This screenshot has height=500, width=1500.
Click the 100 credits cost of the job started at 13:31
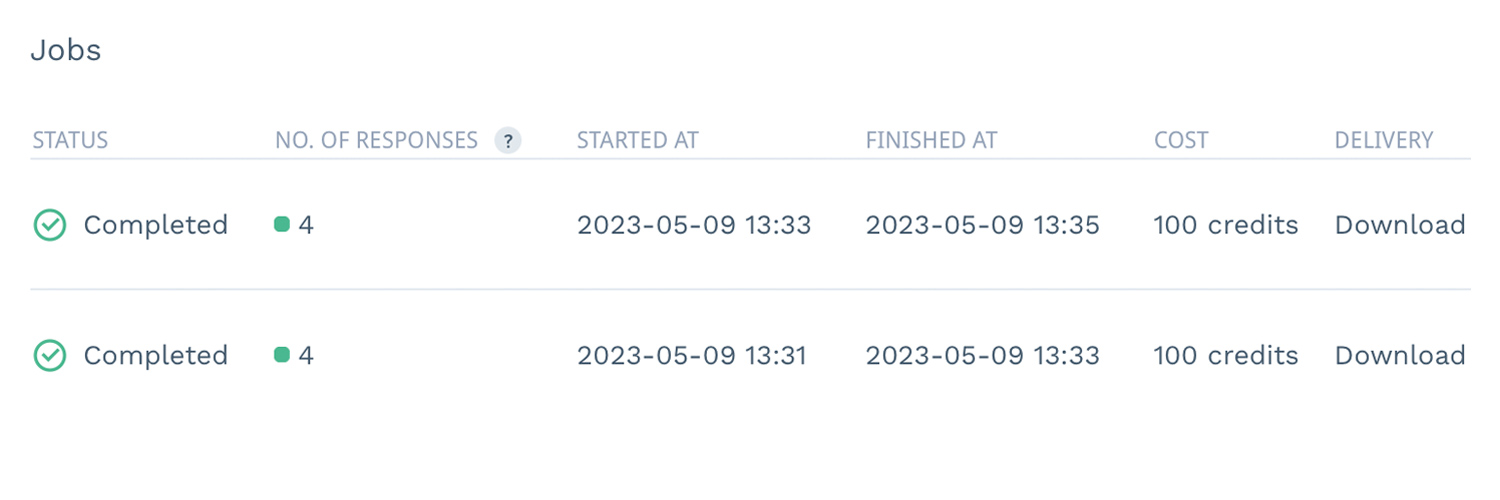1225,356
